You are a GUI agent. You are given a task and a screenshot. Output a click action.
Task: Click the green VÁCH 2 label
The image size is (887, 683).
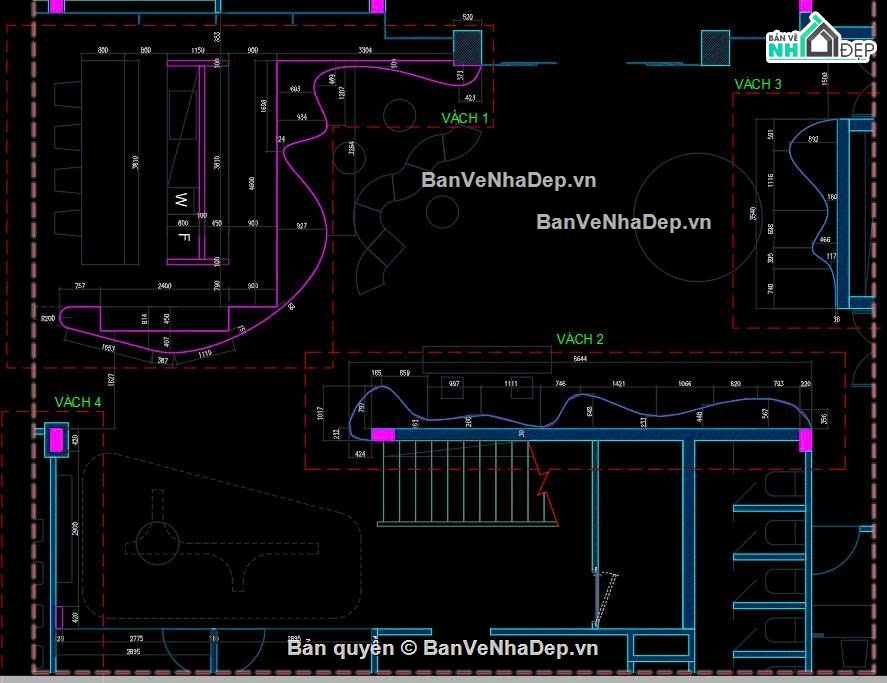pos(580,340)
